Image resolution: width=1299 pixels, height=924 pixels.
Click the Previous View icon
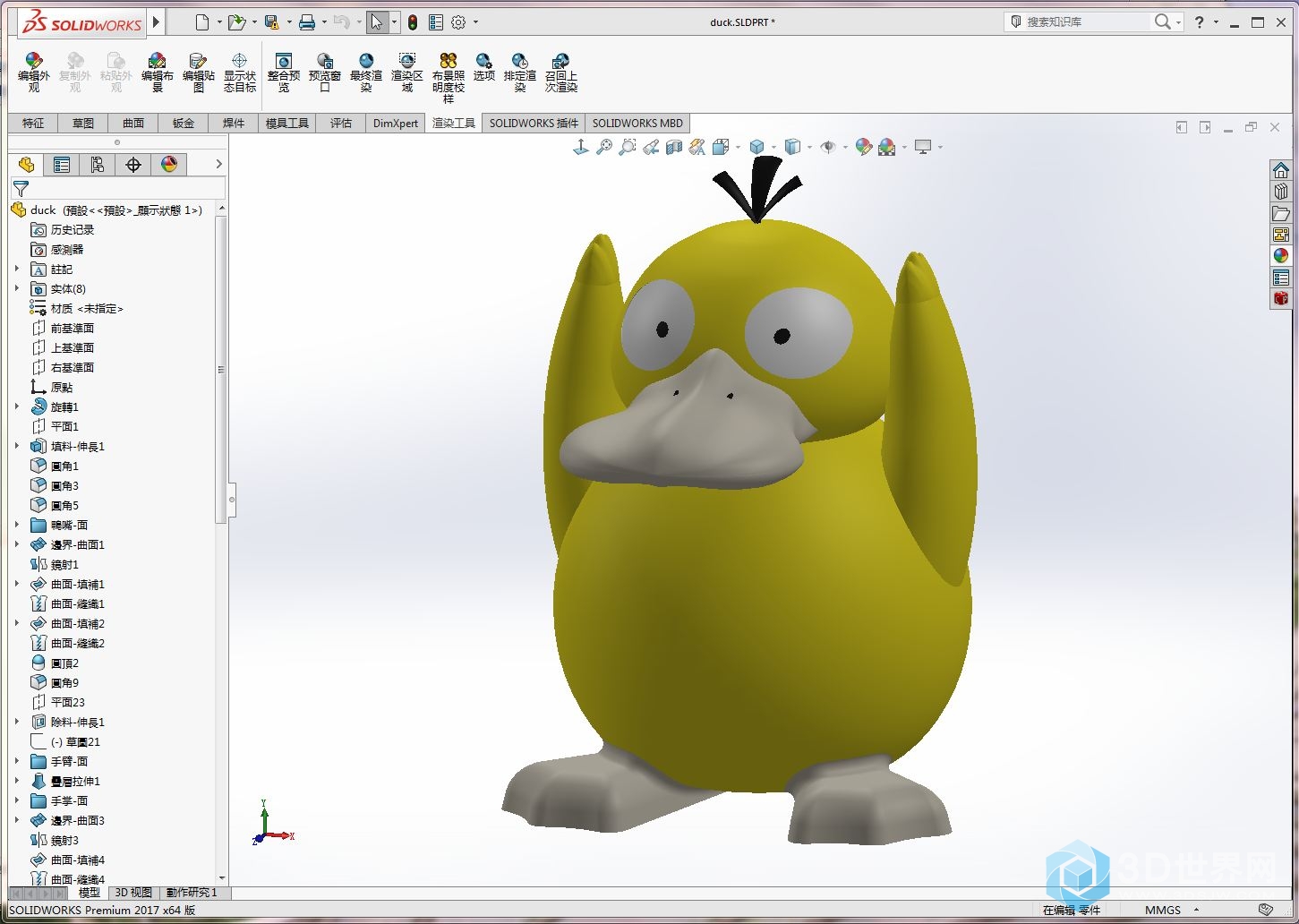[651, 147]
